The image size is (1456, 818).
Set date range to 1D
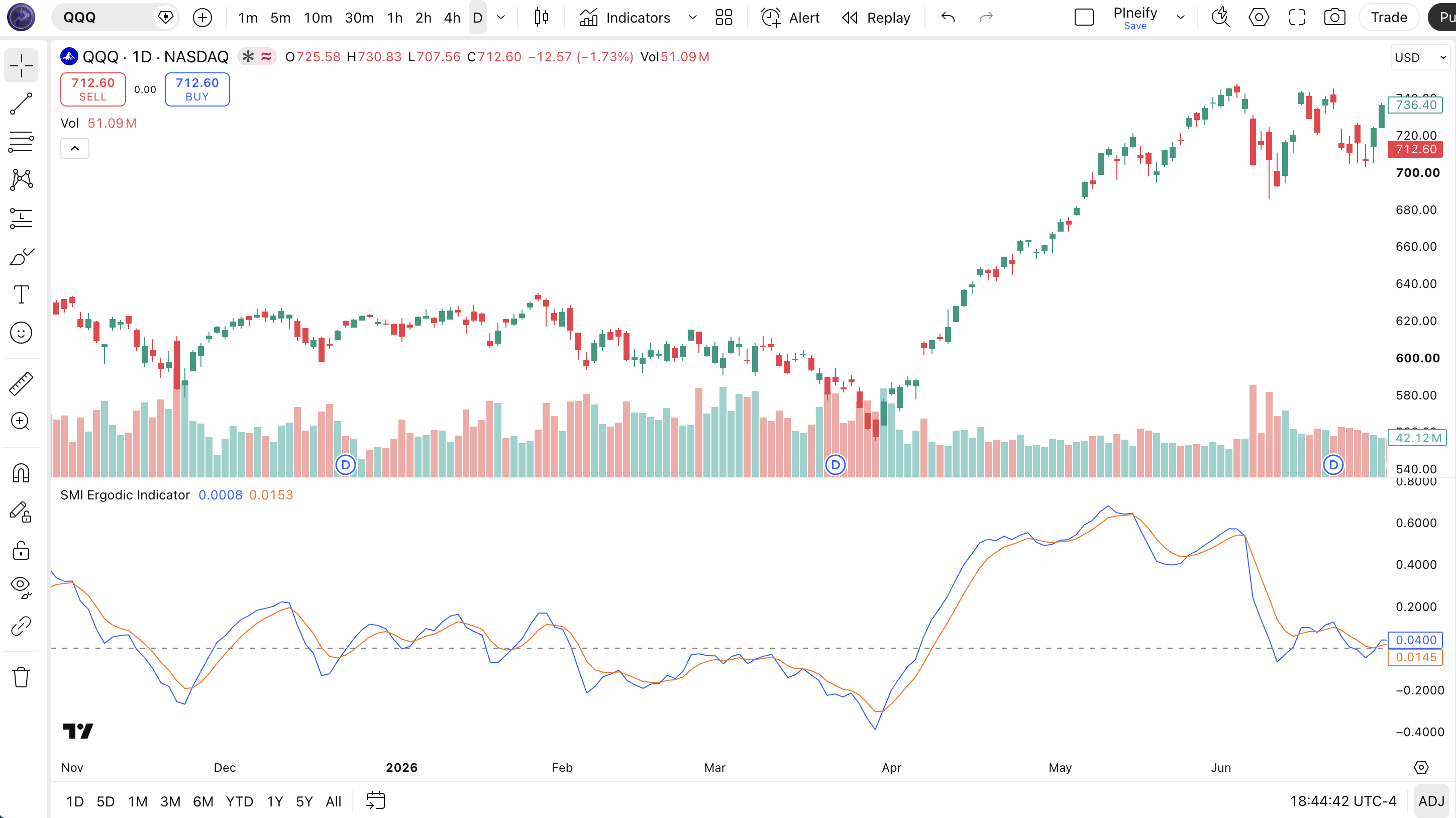coord(74,801)
